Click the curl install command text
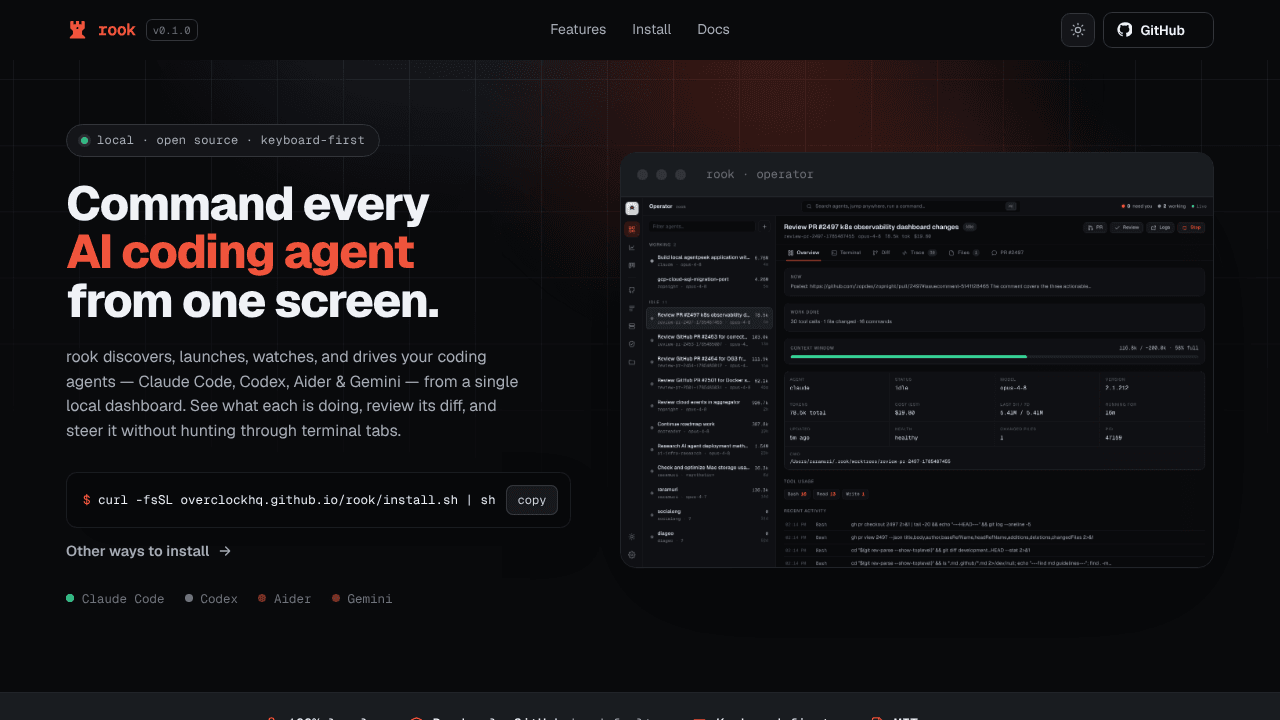Screen dimensions: 1280x720 [x=297, y=500]
